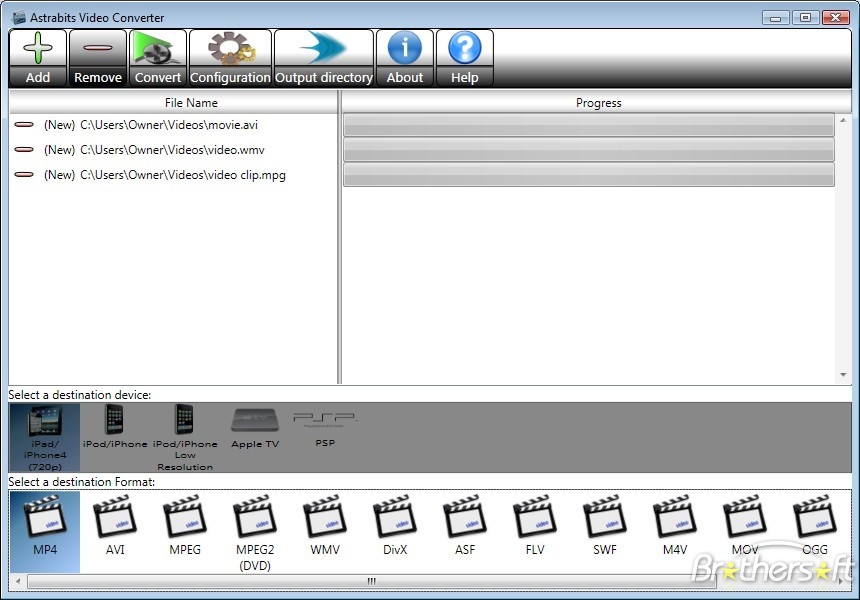This screenshot has width=860, height=600.
Task: Click the progress bar for video clip.mpg
Action: pyautogui.click(x=589, y=175)
